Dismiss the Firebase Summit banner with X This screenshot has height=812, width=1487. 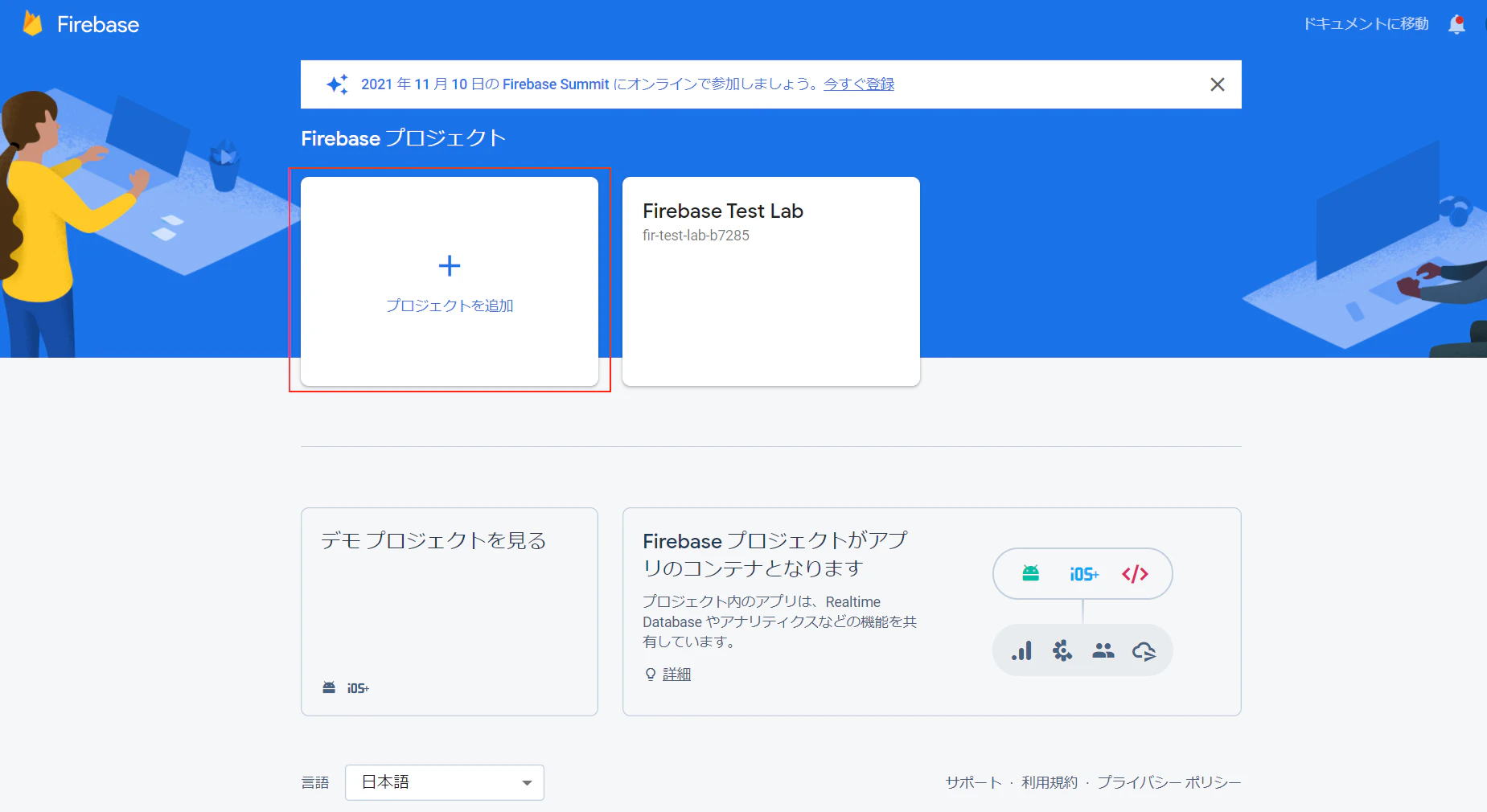1218,84
